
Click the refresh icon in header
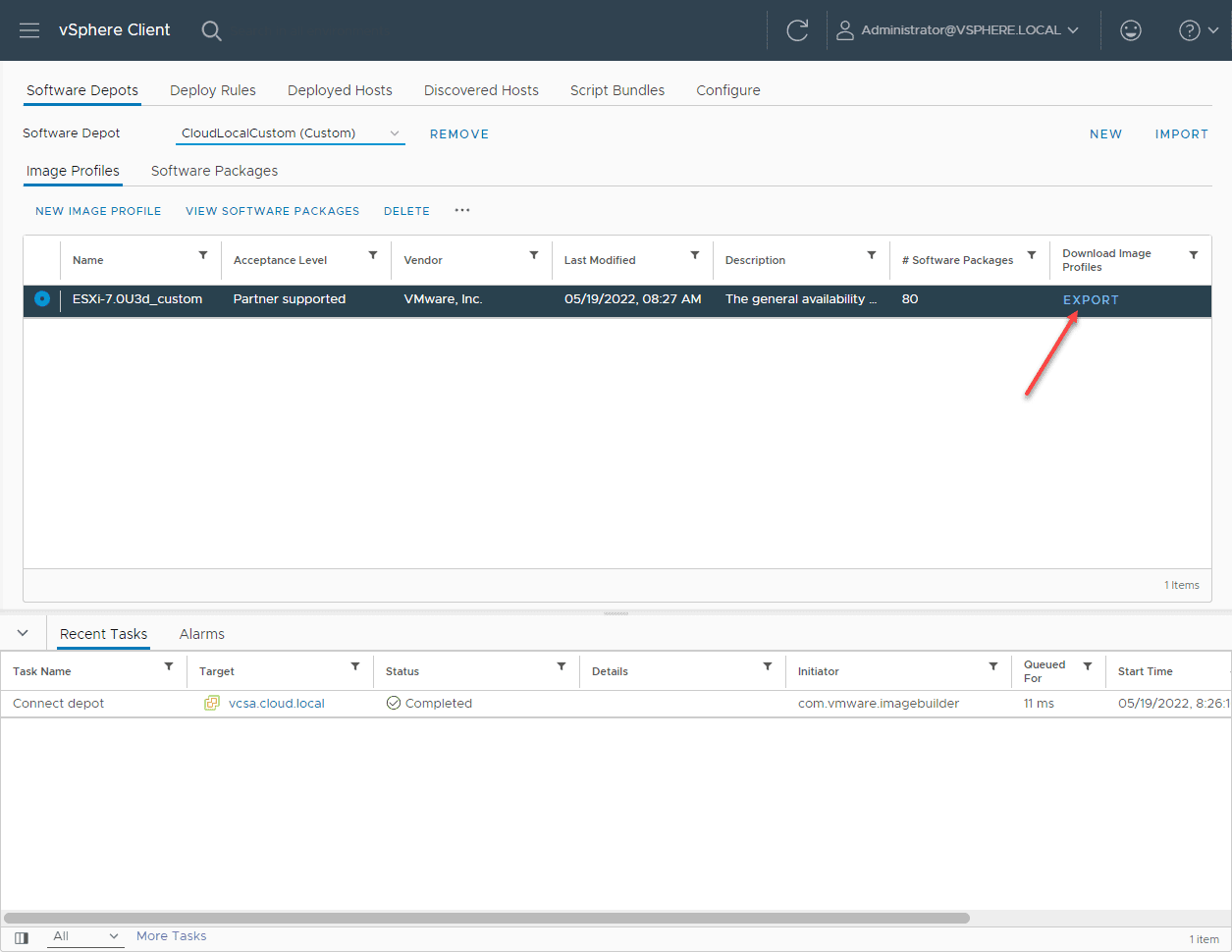click(x=797, y=30)
